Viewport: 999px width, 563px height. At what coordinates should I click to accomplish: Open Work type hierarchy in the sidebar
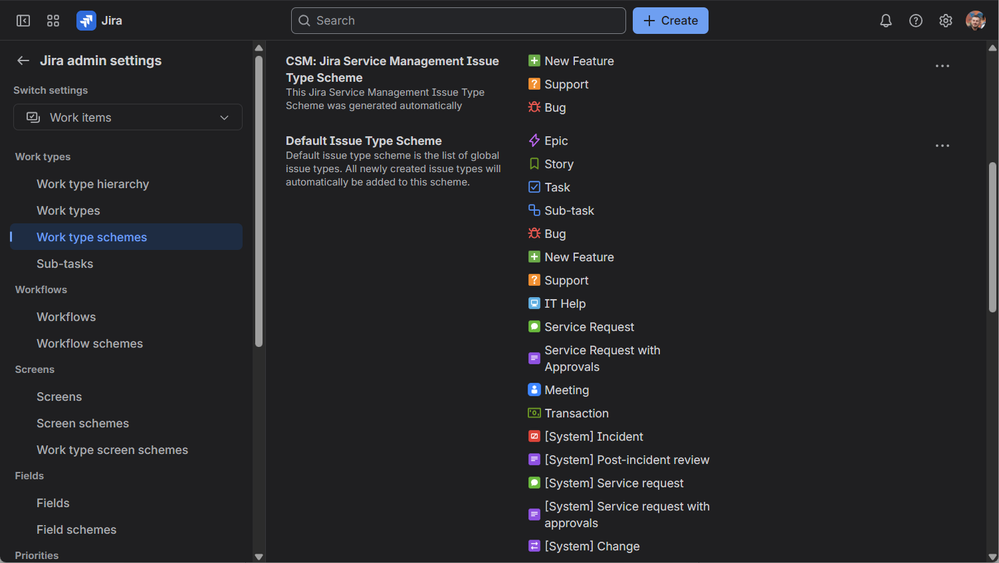pyautogui.click(x=92, y=184)
